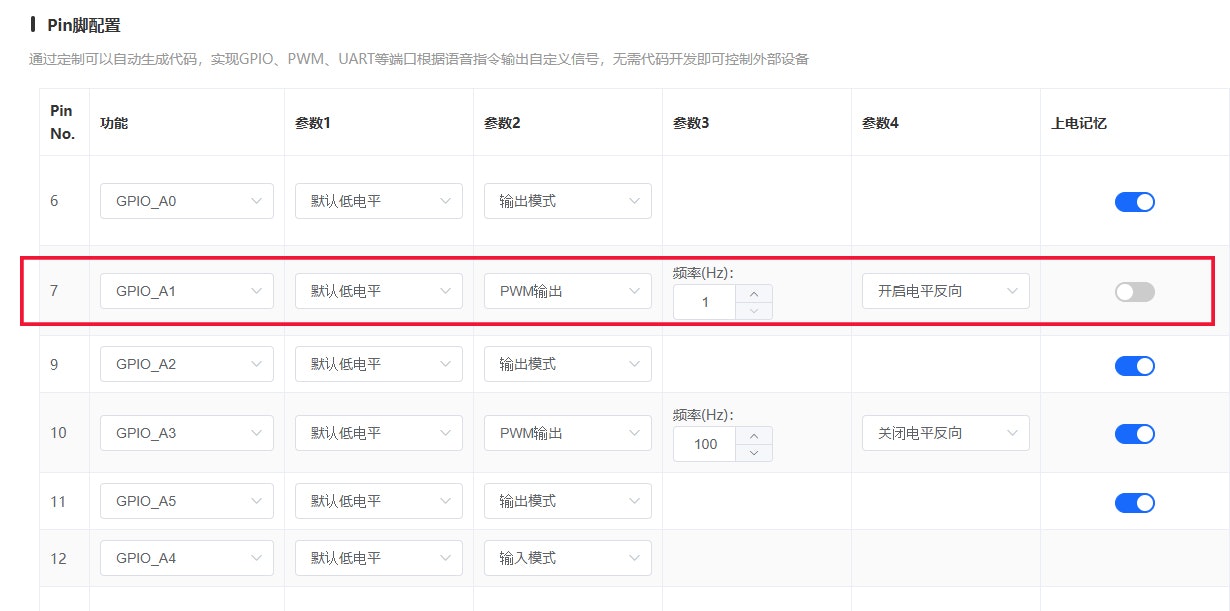Disable power-on memory toggle for Pin 10
1230x611 pixels.
1135,434
